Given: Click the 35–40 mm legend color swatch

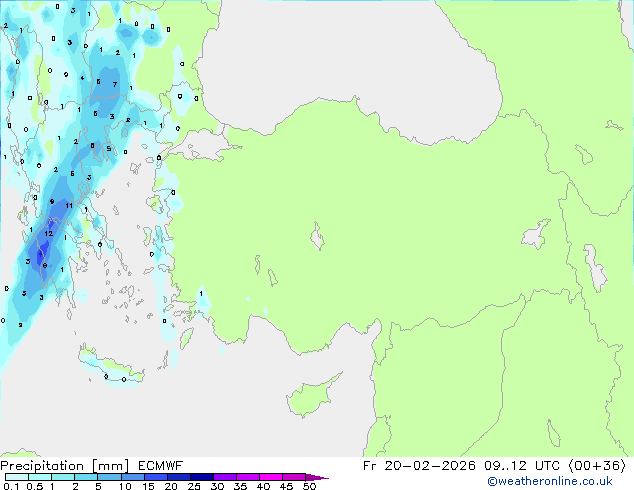Looking at the screenshot, I should tap(247, 477).
